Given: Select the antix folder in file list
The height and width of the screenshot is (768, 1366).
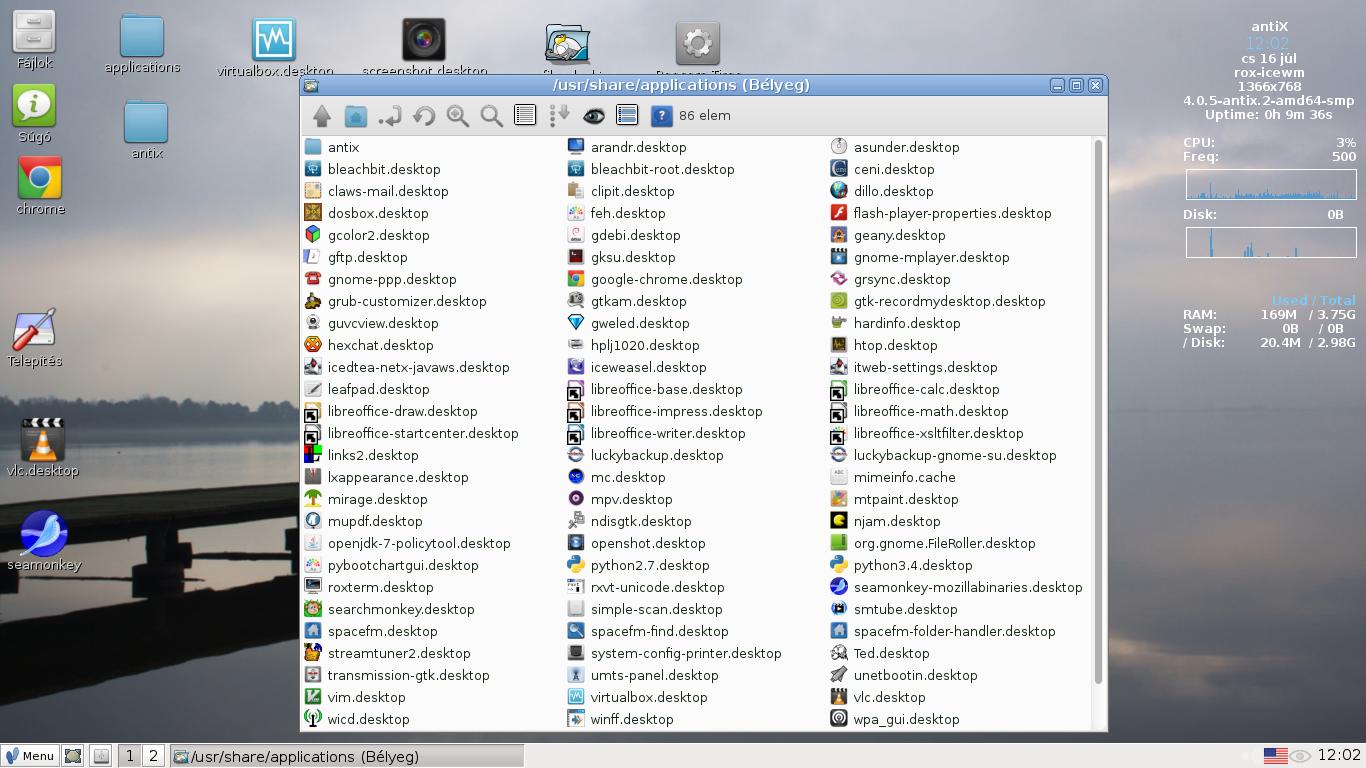Looking at the screenshot, I should (x=332, y=147).
